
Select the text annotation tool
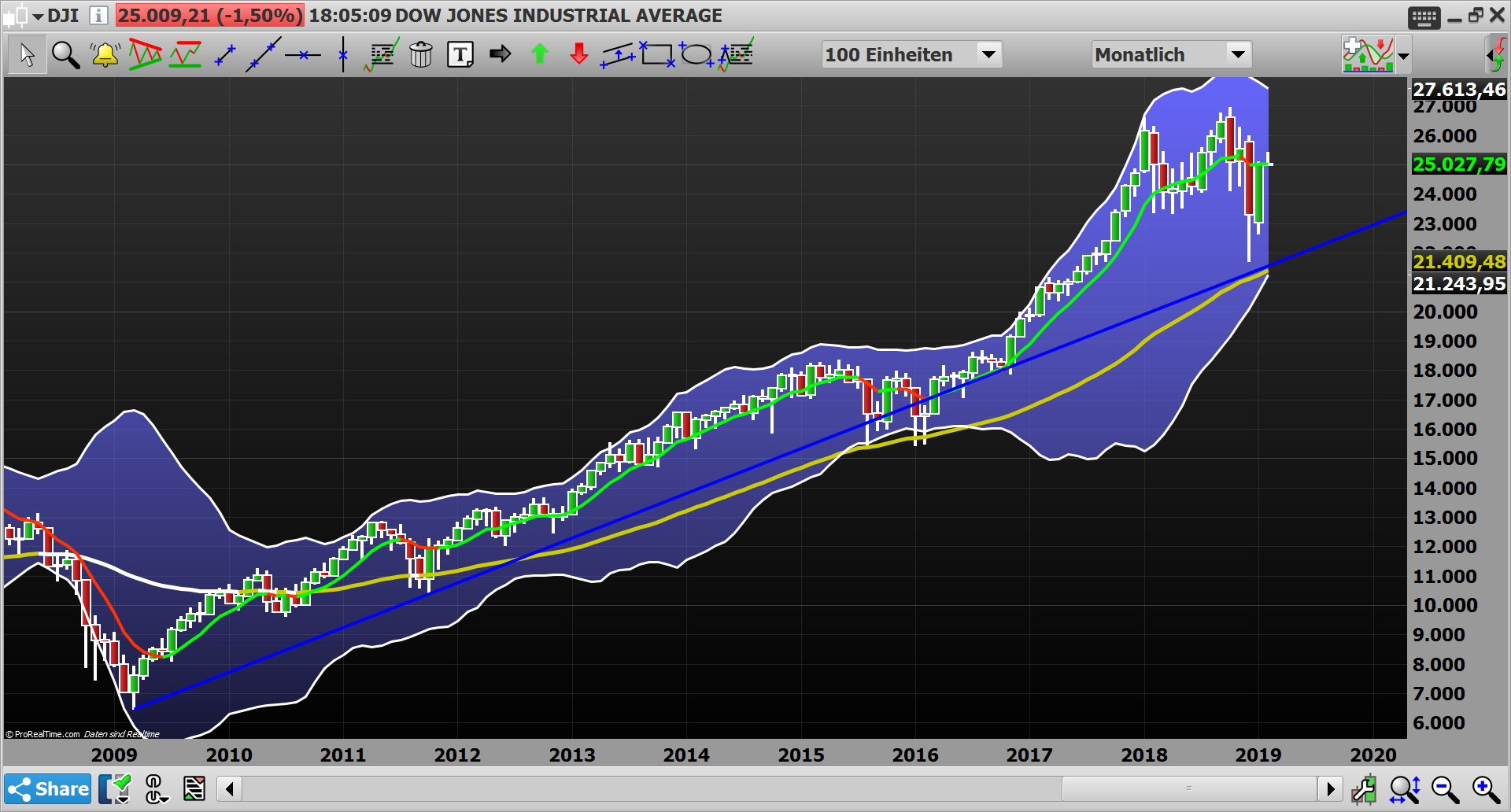460,55
